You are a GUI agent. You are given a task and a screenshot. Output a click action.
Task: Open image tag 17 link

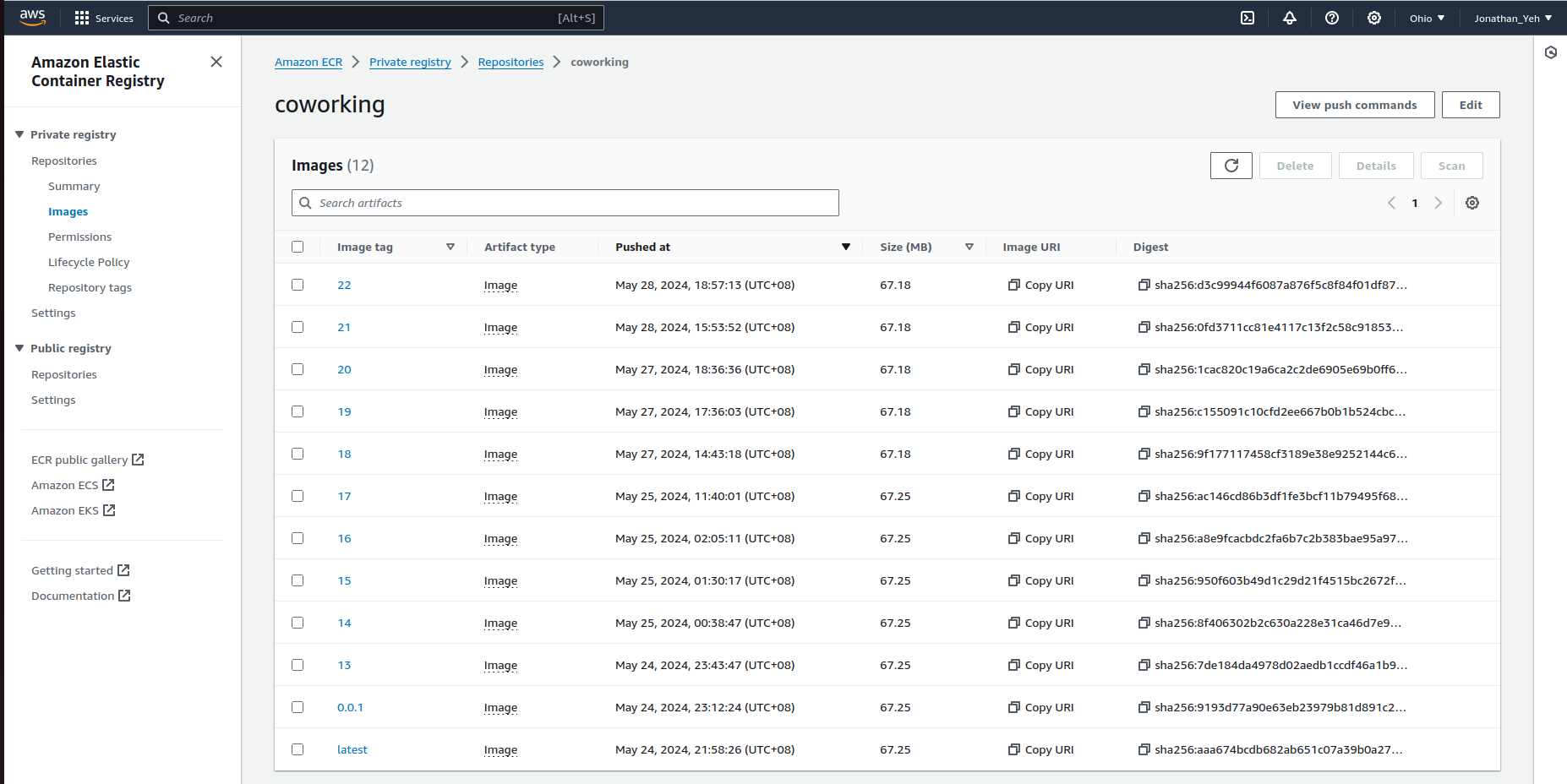coord(344,496)
